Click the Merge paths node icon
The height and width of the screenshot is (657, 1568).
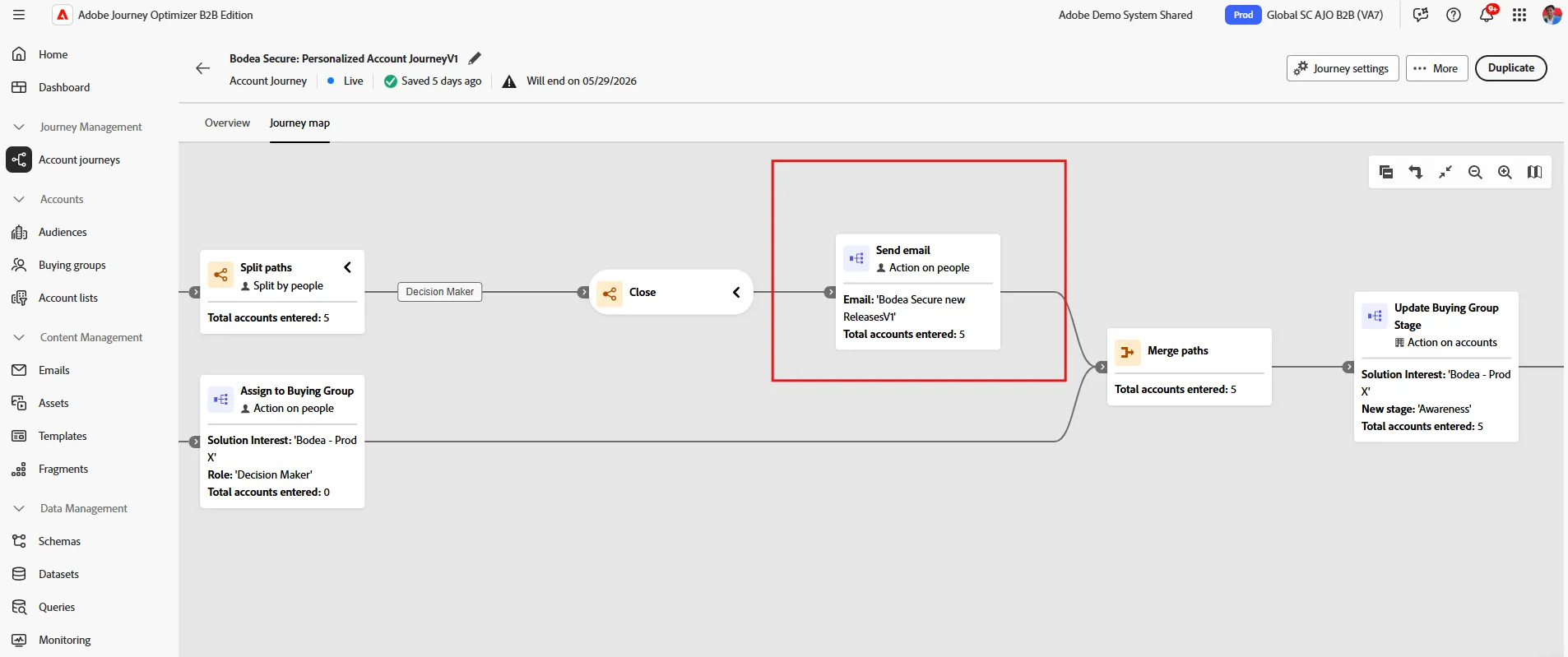1128,353
